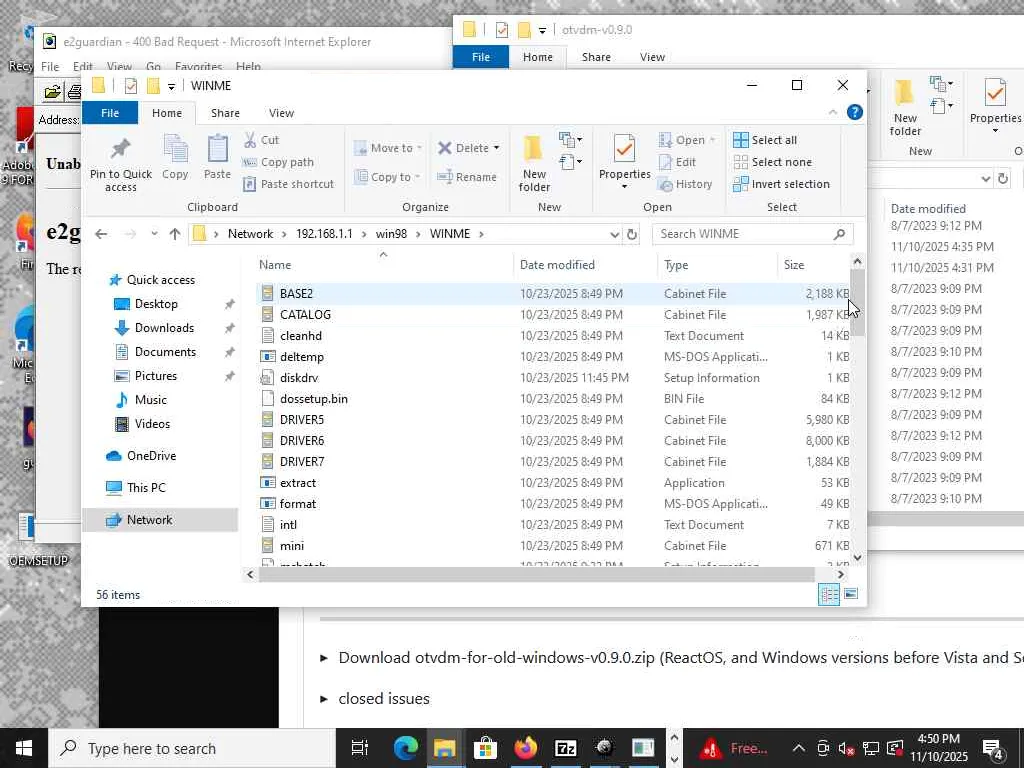The height and width of the screenshot is (768, 1024).
Task: Expand the Delete dropdown arrow
Action: coord(497,148)
